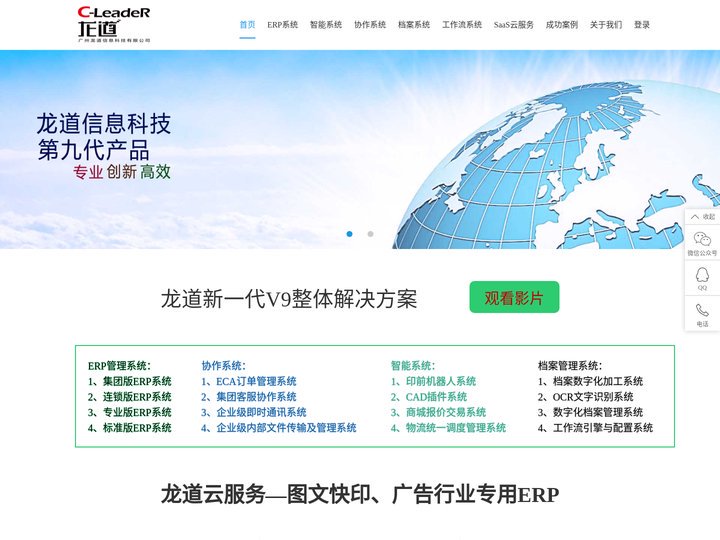Viewport: 720px width, 540px height.
Task: Click the 智能系统 column heading
Action: point(413,366)
